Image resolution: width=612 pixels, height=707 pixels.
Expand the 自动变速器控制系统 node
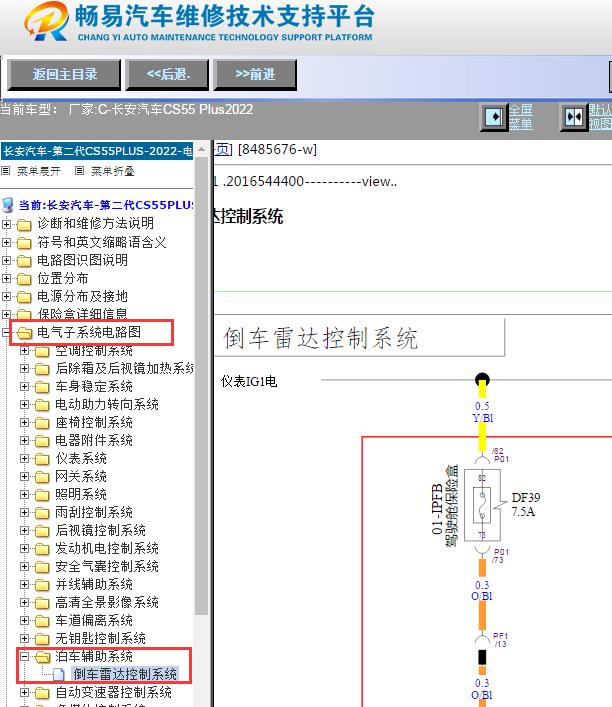point(24,692)
